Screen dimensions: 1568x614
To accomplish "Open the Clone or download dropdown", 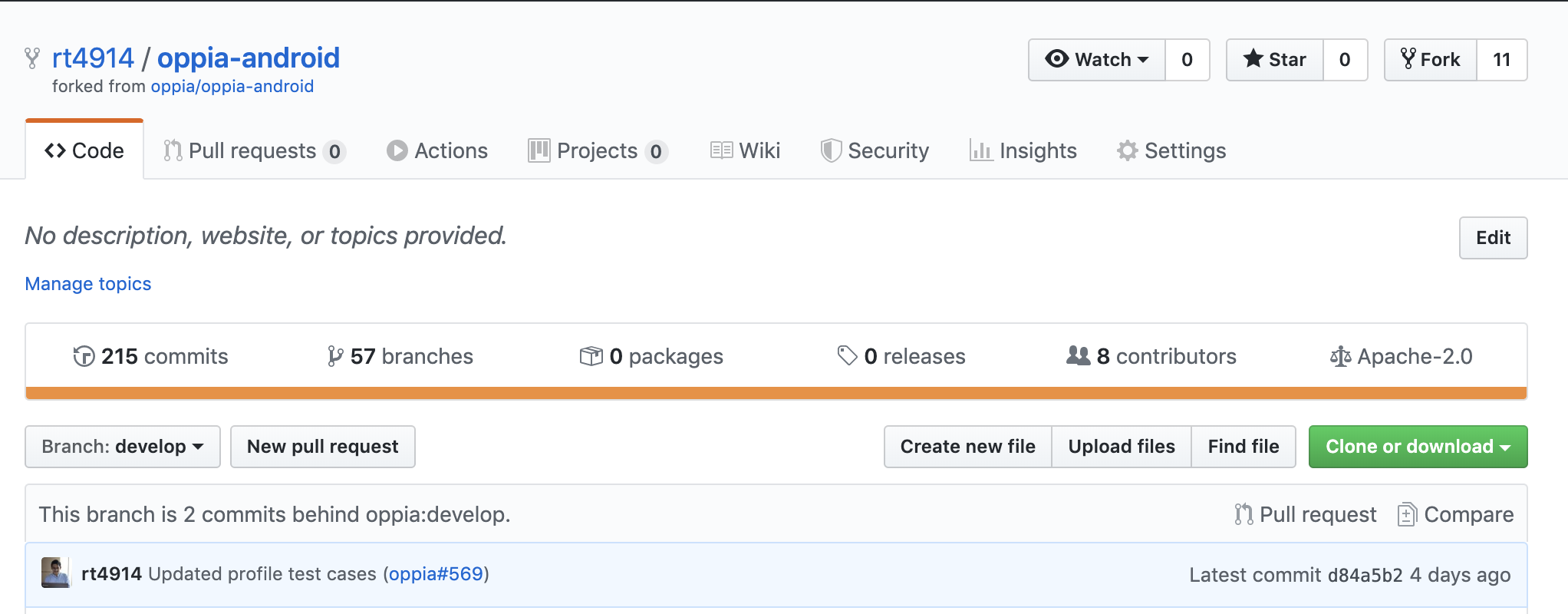I will point(1418,447).
